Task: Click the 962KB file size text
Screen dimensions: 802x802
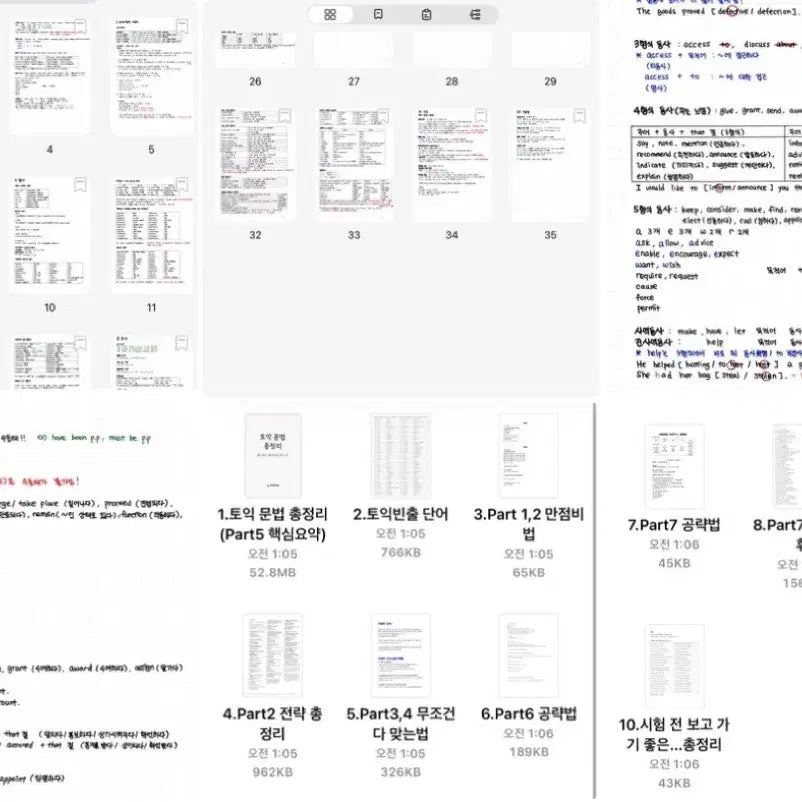Action: point(273,772)
